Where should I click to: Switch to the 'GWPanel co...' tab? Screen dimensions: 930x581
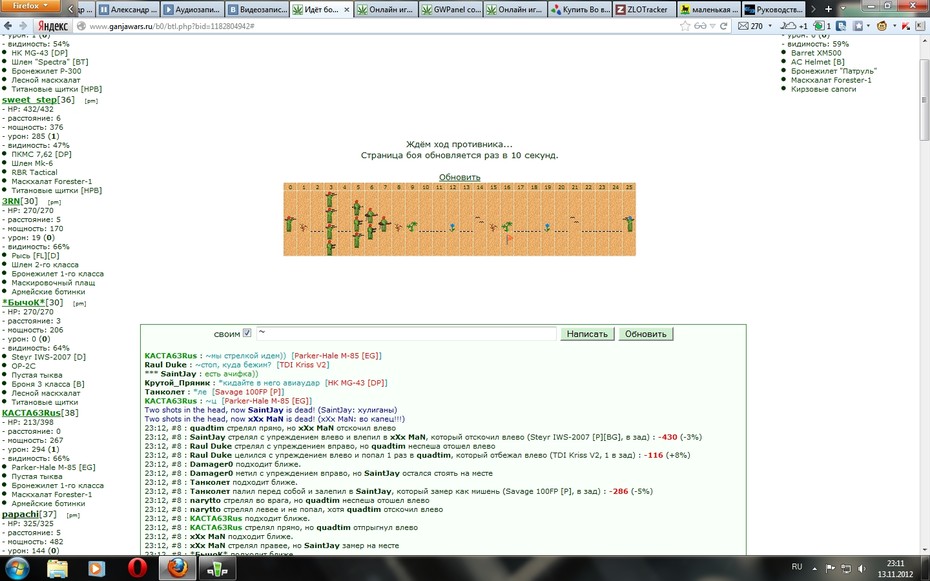(x=451, y=9)
